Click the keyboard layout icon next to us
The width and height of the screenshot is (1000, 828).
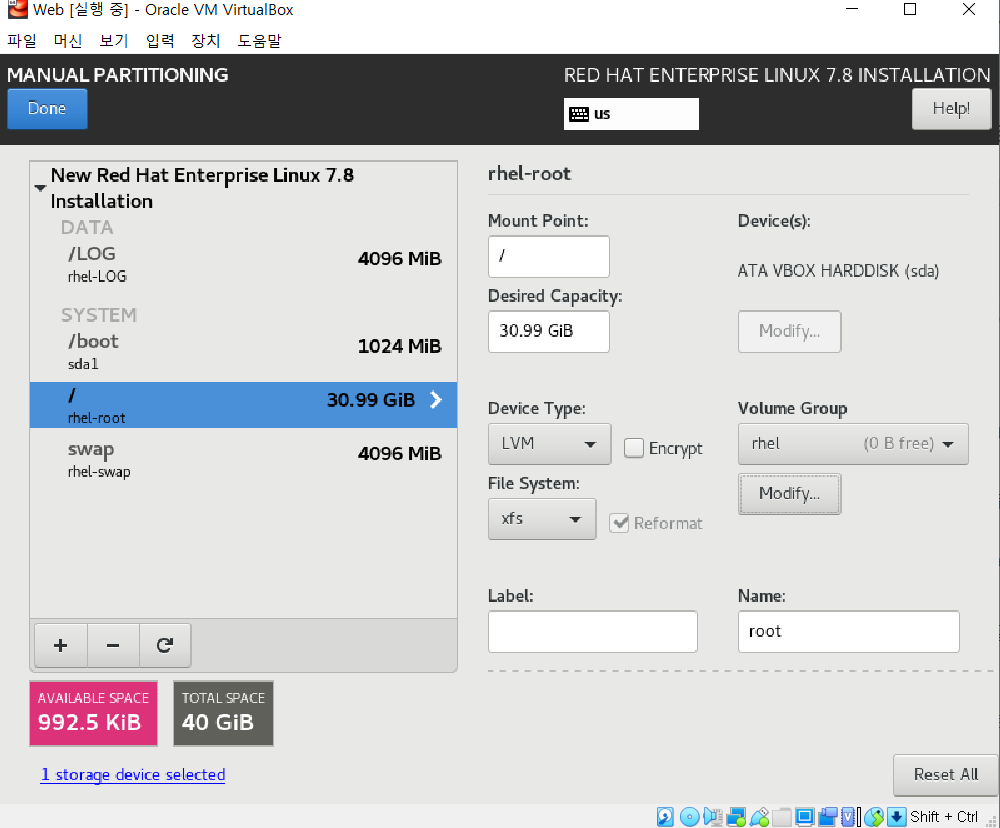578,114
